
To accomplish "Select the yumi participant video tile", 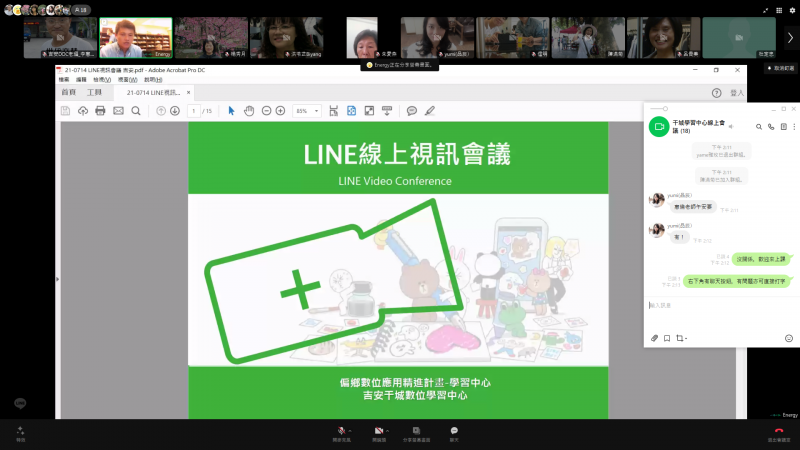I will 437,38.
